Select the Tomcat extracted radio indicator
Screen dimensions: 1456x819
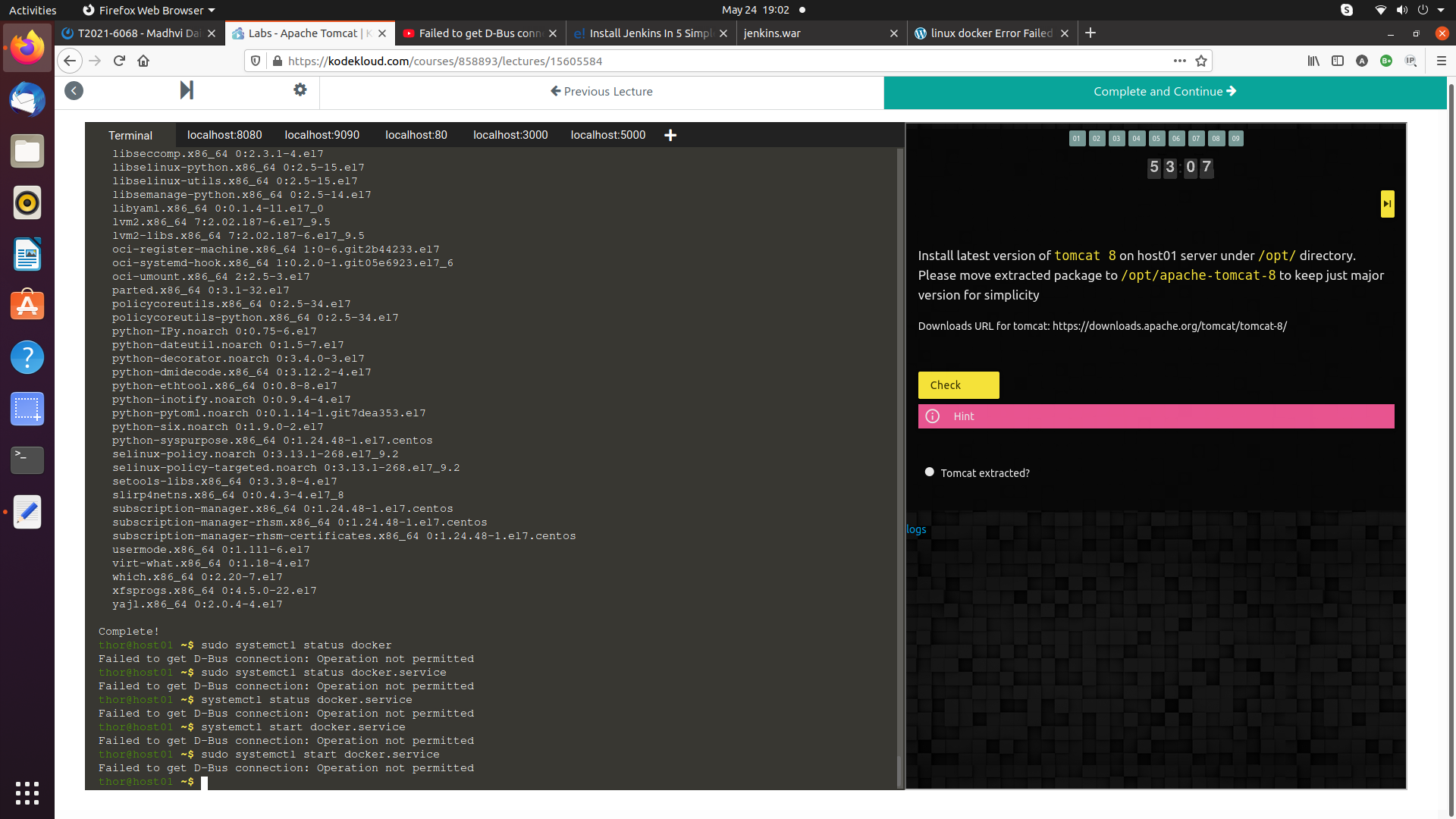[x=929, y=472]
